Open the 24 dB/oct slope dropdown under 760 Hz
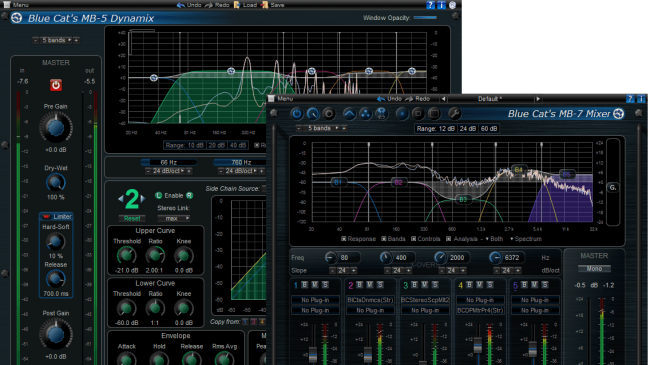 coord(241,171)
